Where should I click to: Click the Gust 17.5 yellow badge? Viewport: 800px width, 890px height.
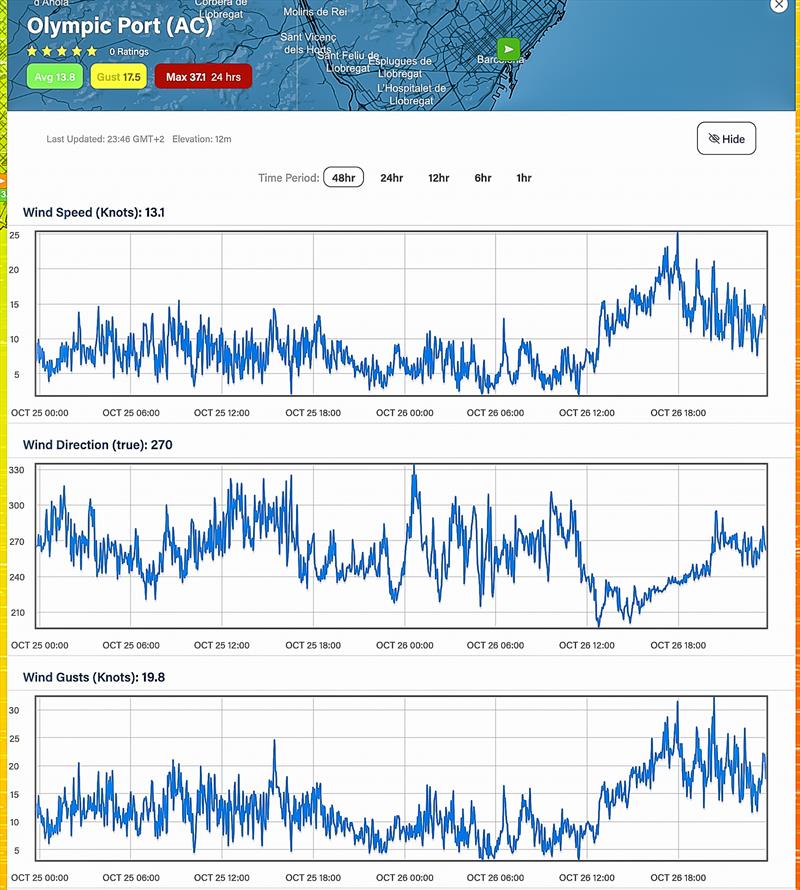click(119, 77)
